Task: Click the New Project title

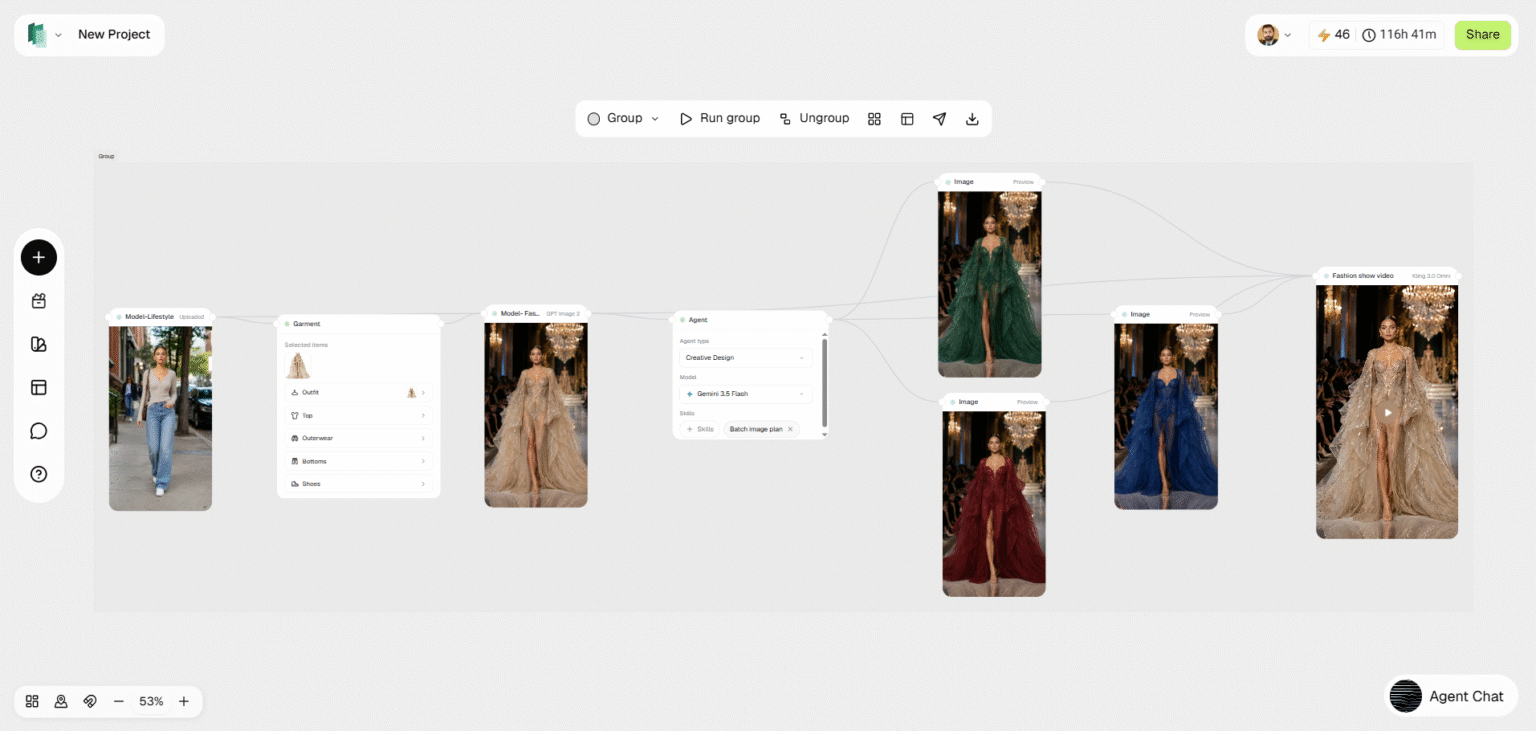Action: click(x=114, y=34)
